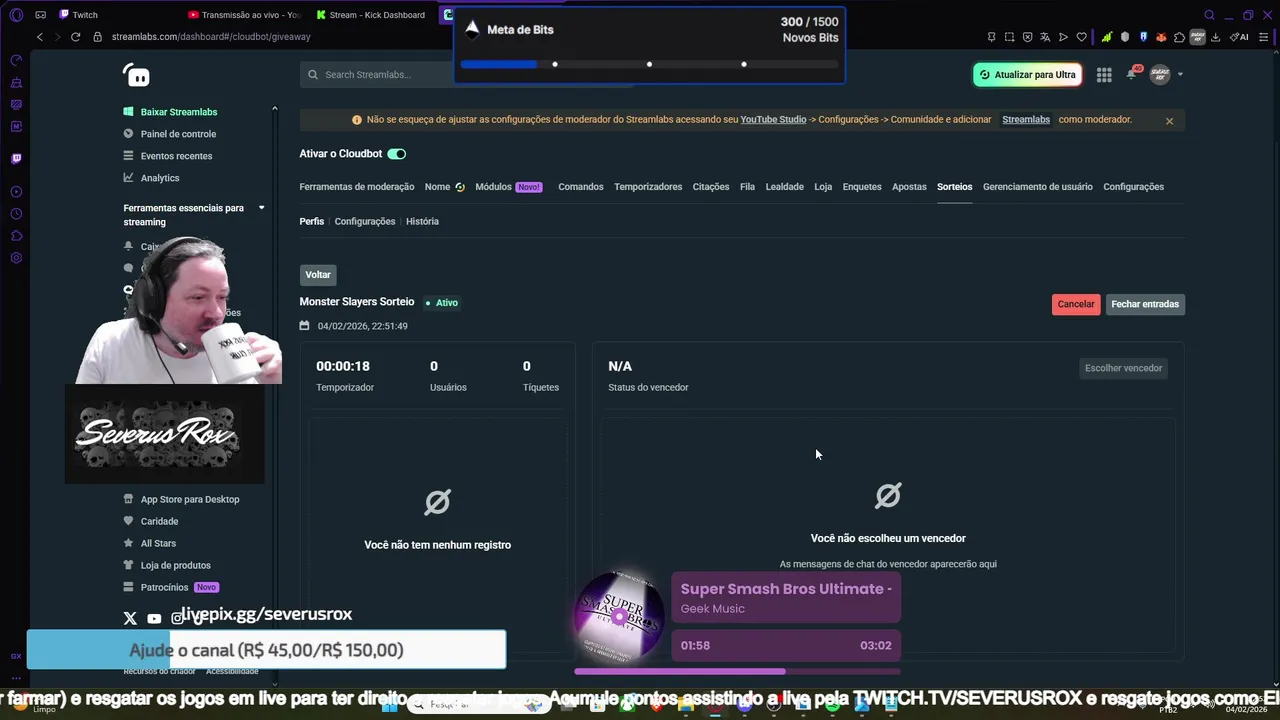The height and width of the screenshot is (720, 1280).
Task: Add page to bookmarks heart icon
Action: coord(1081,37)
